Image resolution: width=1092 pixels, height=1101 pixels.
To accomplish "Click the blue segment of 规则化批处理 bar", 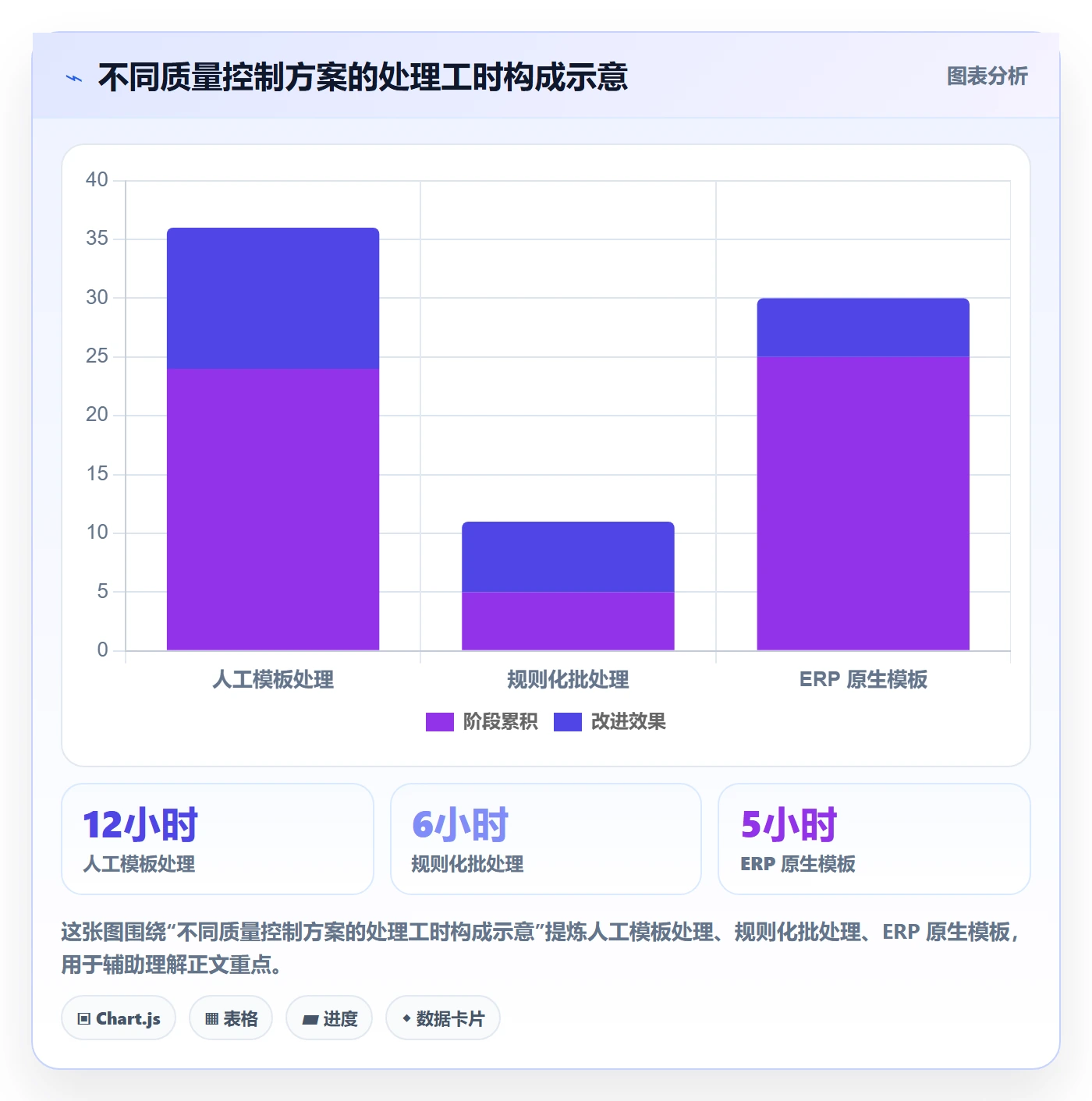I will coord(568,557).
